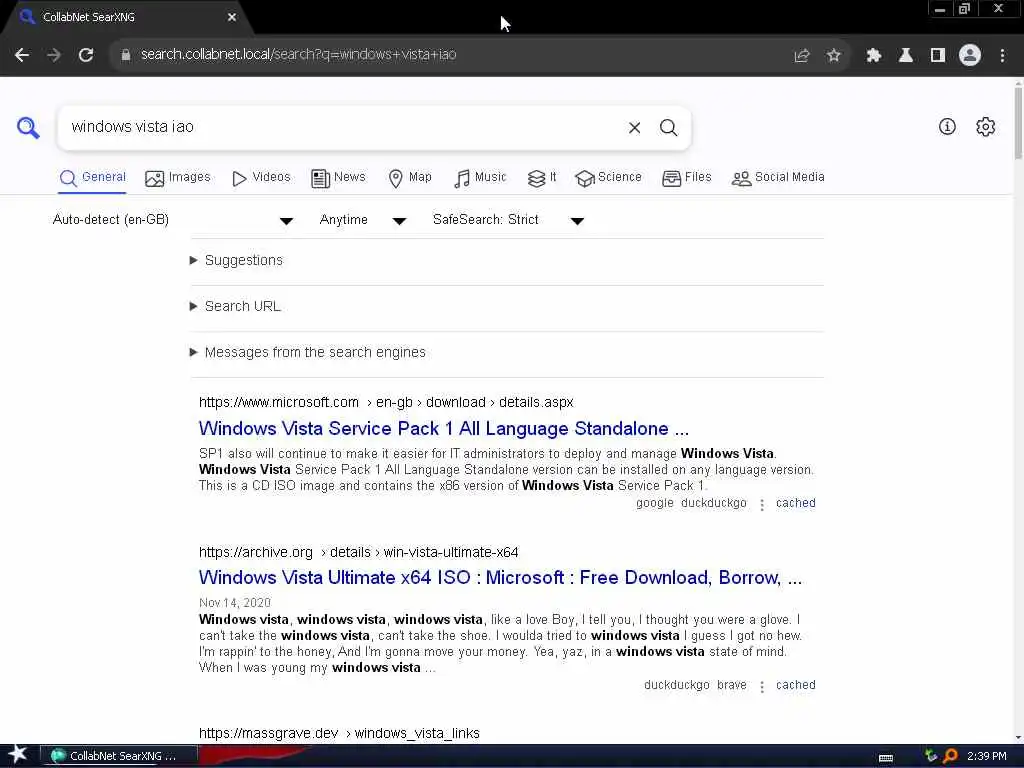
Task: Open the profile avatar menu
Action: 970,56
